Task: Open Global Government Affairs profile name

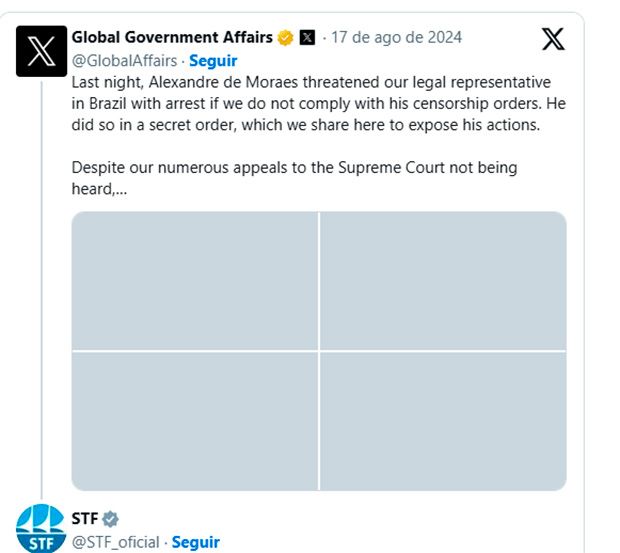Action: (172, 37)
